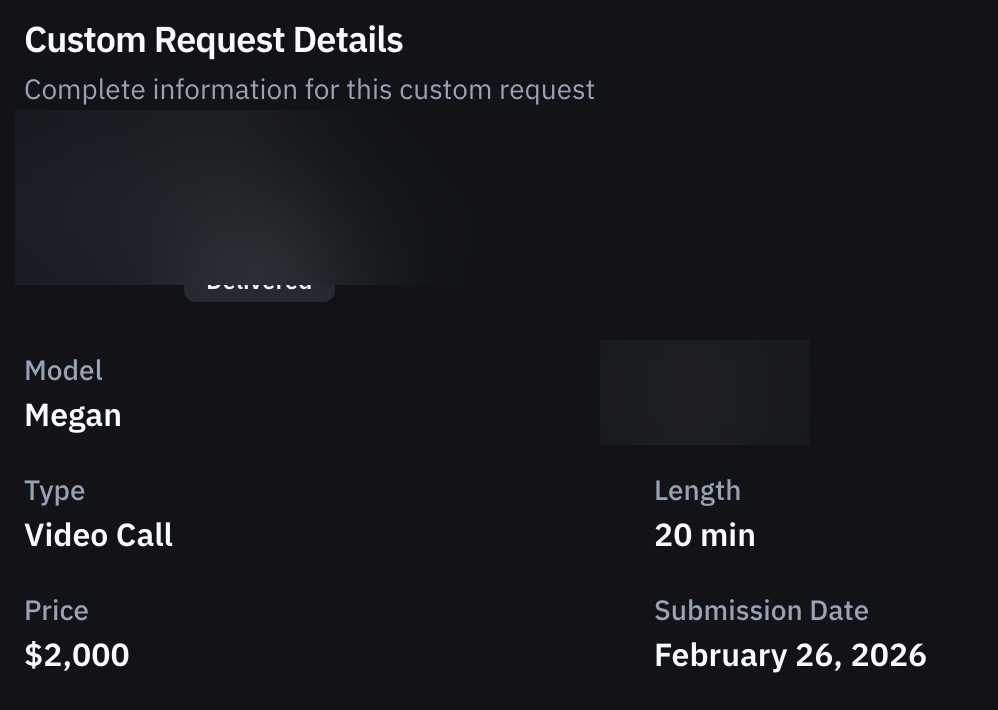Image resolution: width=998 pixels, height=710 pixels.
Task: Click the Length field label
Action: (x=697, y=490)
